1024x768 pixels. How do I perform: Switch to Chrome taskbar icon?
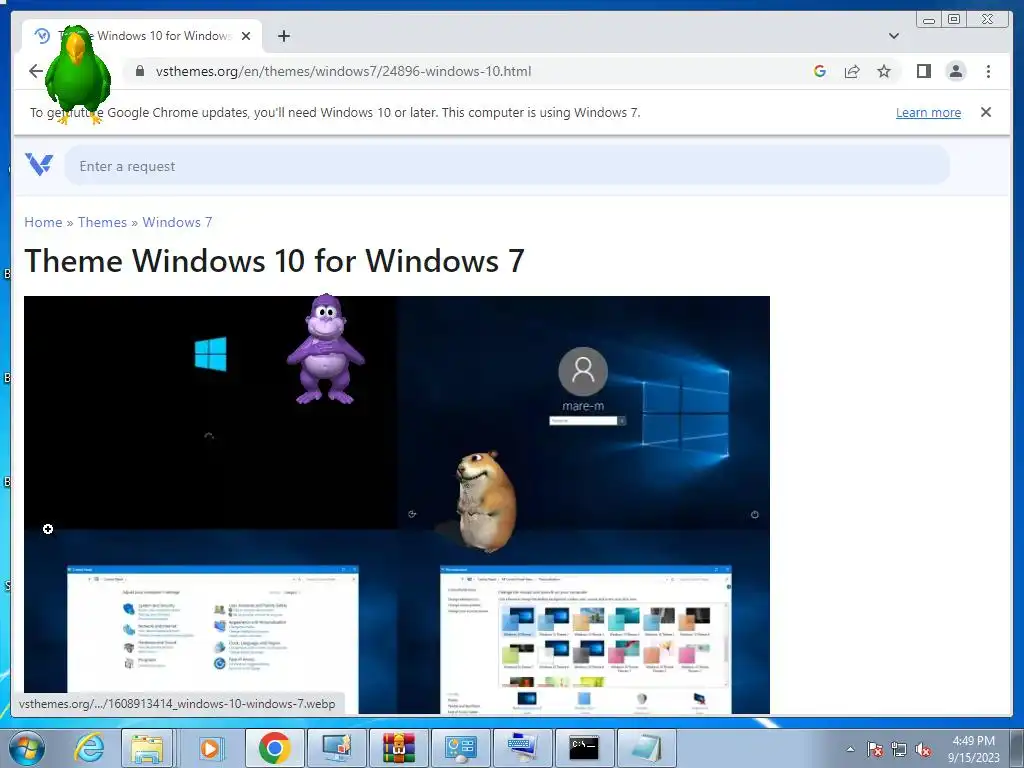click(x=274, y=748)
